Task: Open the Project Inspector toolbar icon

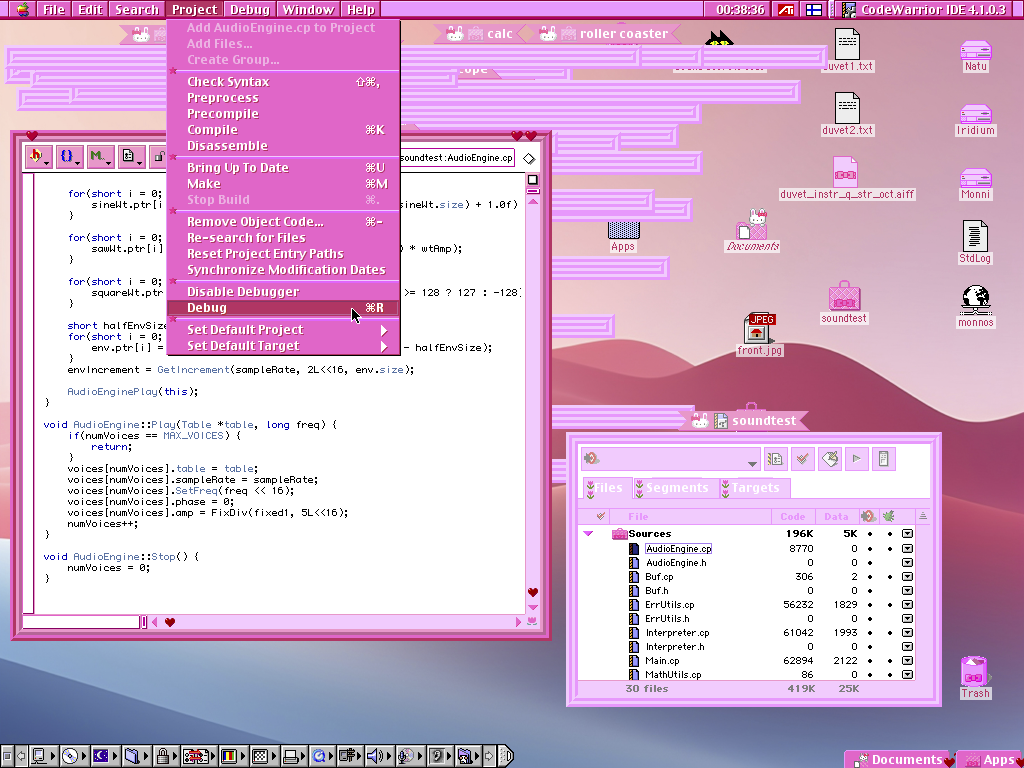Action: click(x=883, y=459)
